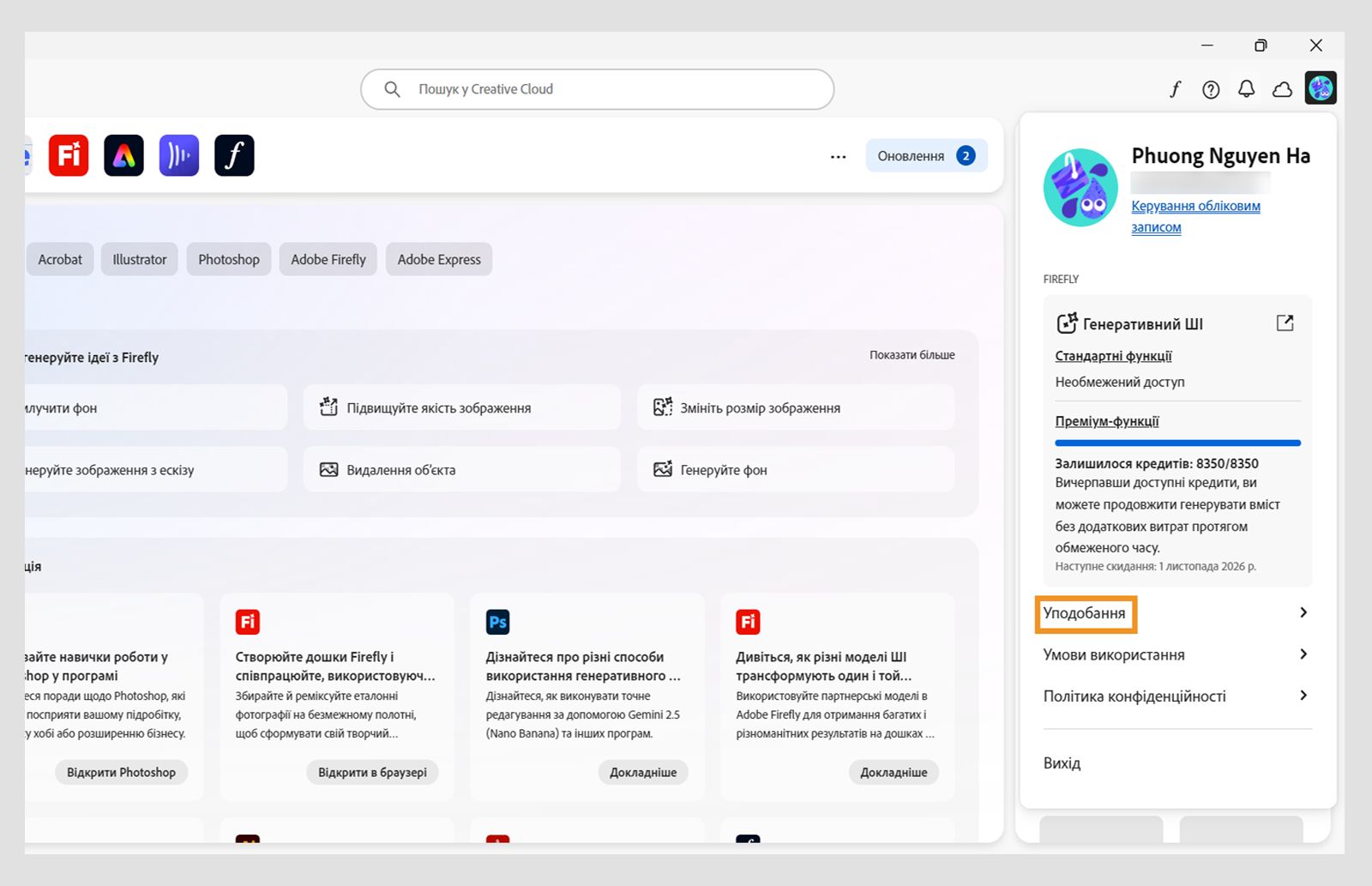Viewport: 1372px width, 886px height.
Task: Open Generative AI external link icon
Action: click(1285, 323)
